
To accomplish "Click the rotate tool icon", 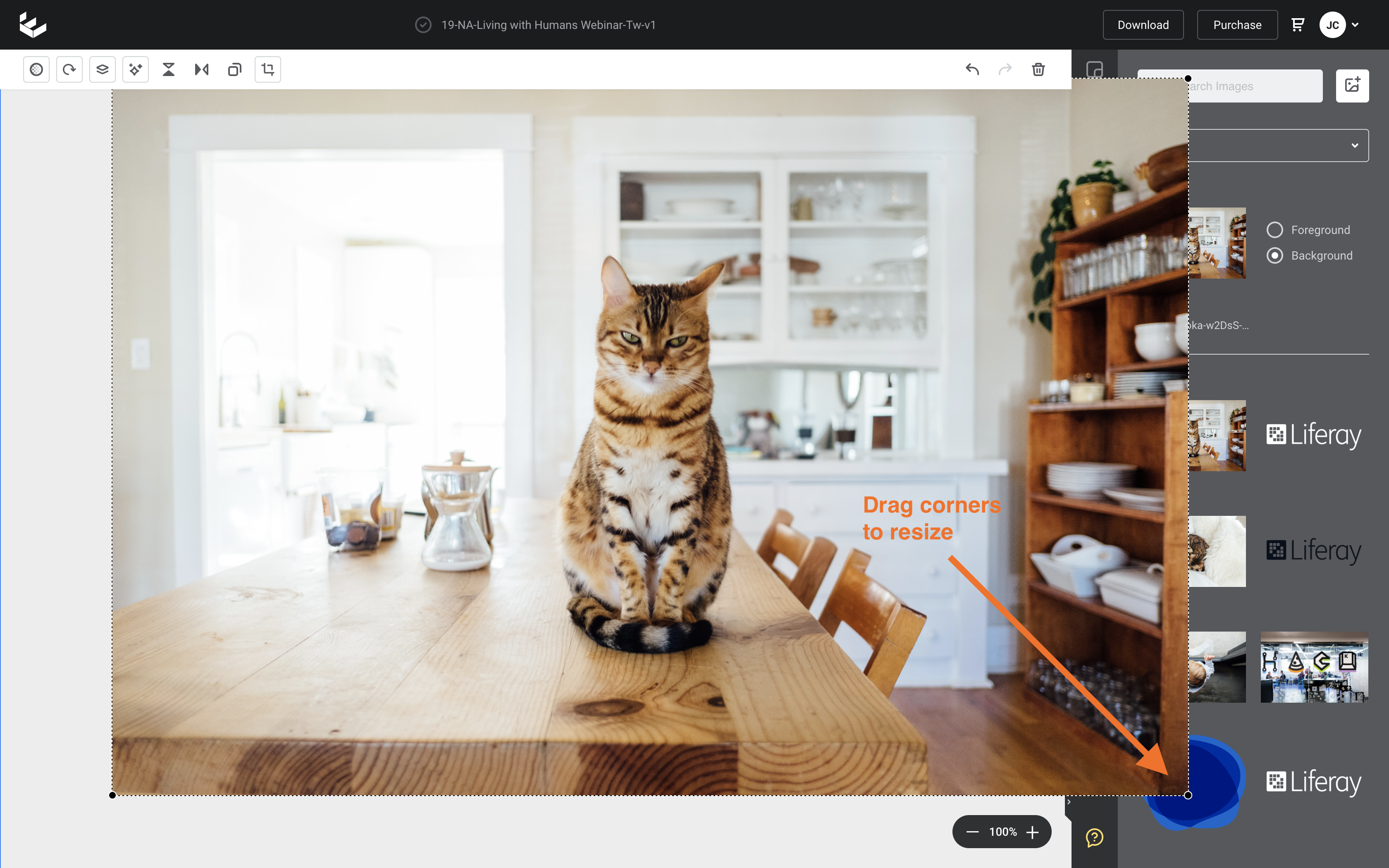I will (69, 69).
